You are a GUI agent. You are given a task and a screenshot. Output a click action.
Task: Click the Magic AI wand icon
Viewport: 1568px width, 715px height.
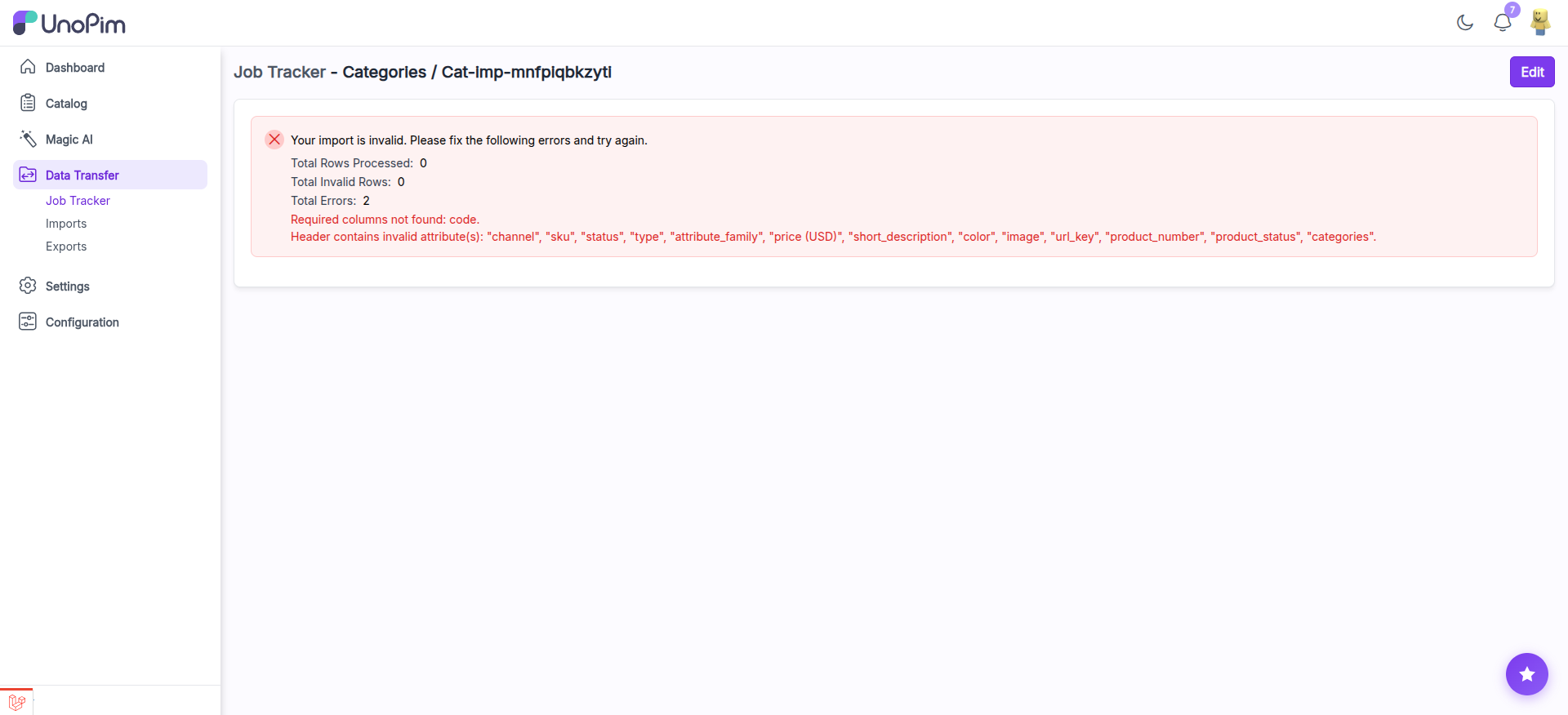(28, 139)
